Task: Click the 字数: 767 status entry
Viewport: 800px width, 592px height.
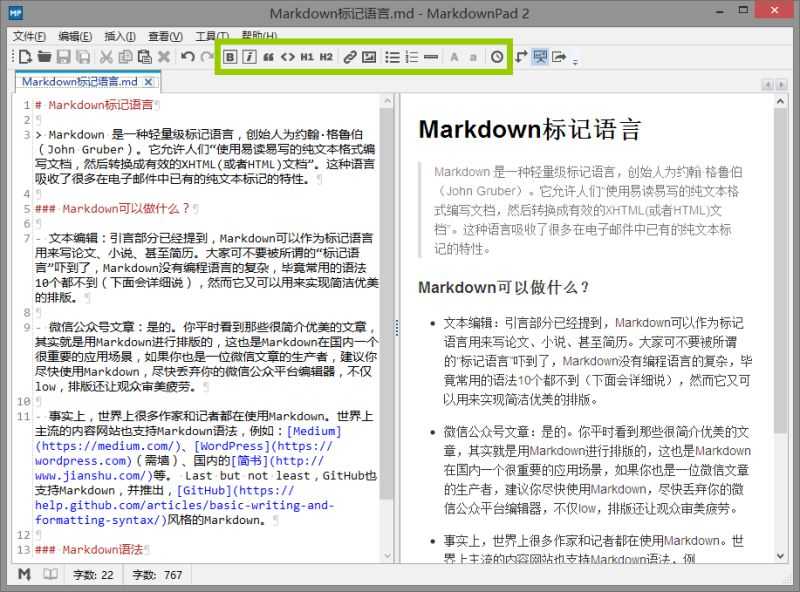Action: (157, 575)
